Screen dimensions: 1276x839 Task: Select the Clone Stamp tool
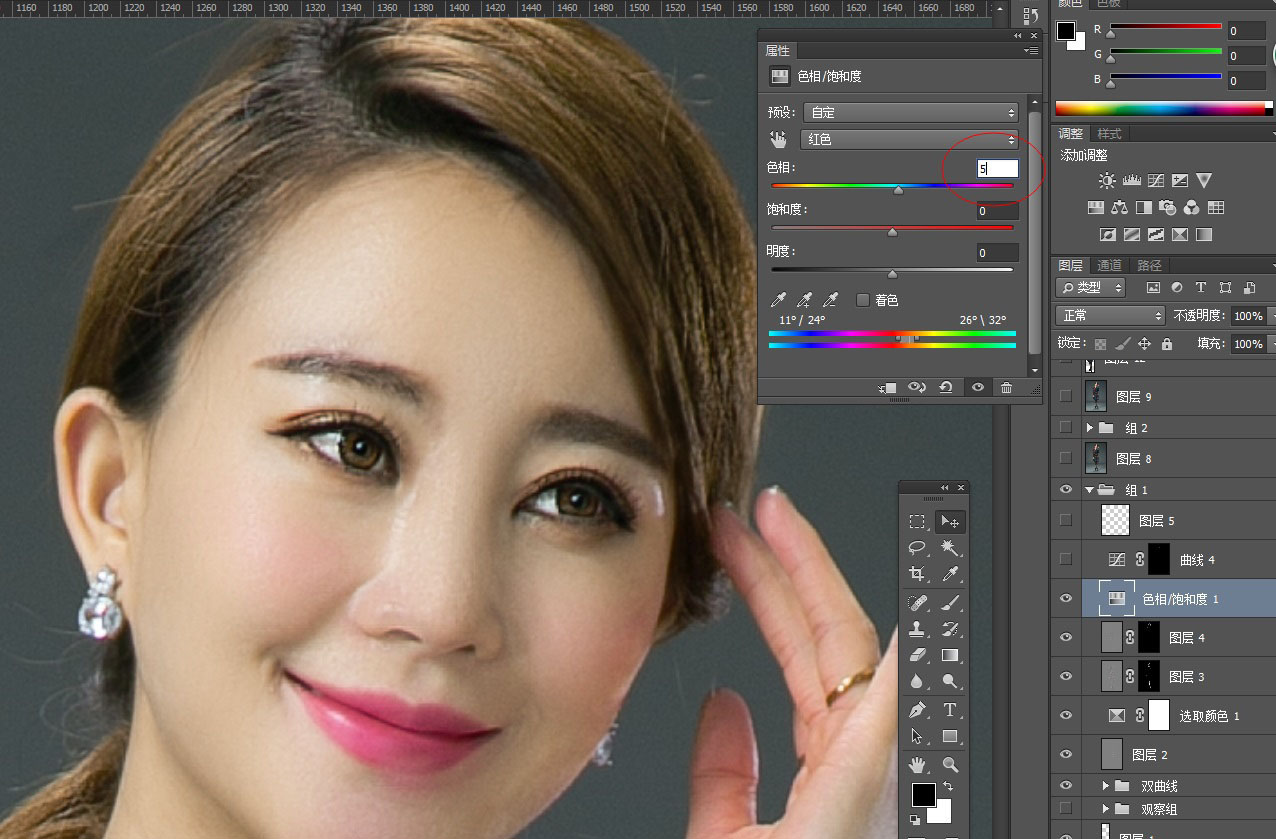pyautogui.click(x=917, y=629)
